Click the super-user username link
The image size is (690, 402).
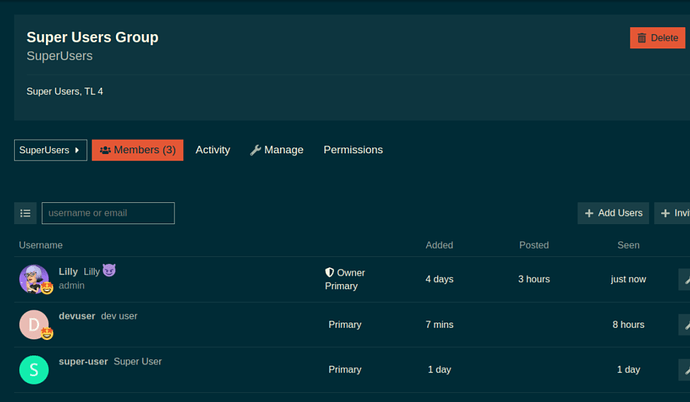(83, 362)
